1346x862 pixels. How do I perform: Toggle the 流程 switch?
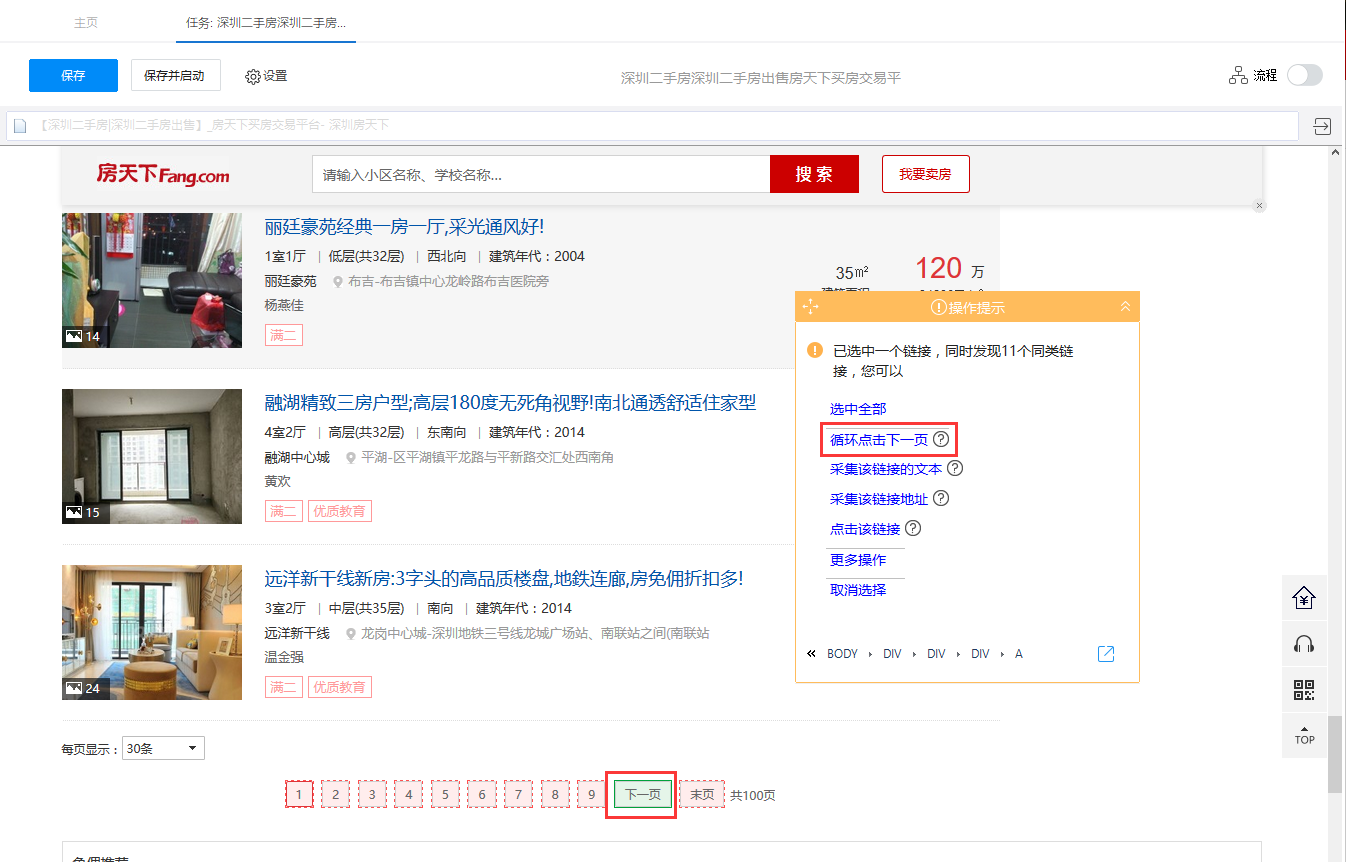coord(1304,75)
